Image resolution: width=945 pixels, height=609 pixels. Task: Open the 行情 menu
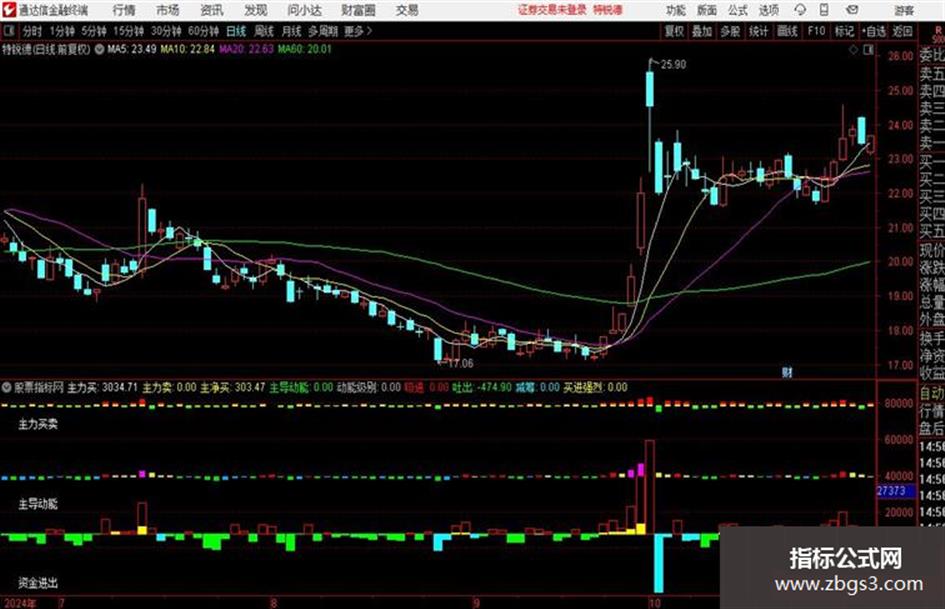(124, 10)
